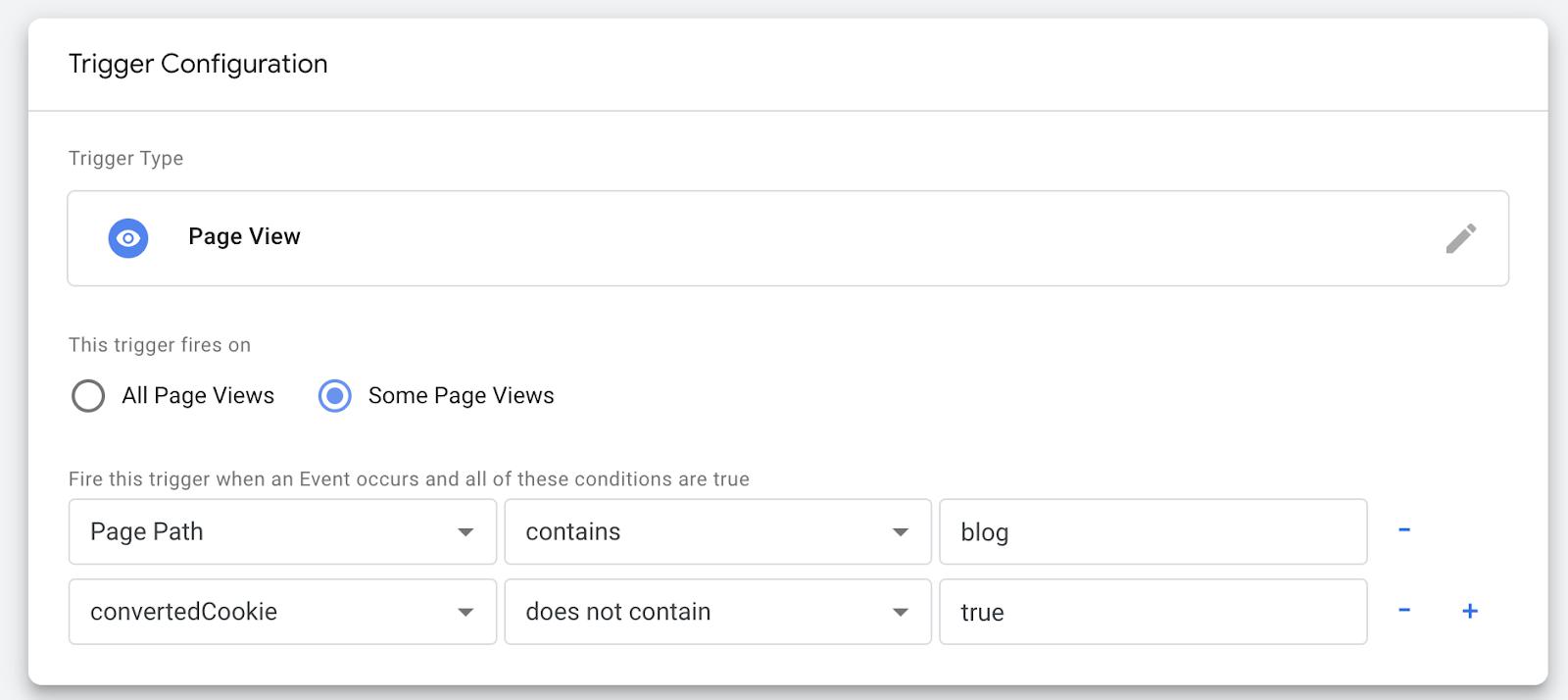The width and height of the screenshot is (1568, 700).
Task: Remove the convertedCookie condition row
Action: [1403, 611]
